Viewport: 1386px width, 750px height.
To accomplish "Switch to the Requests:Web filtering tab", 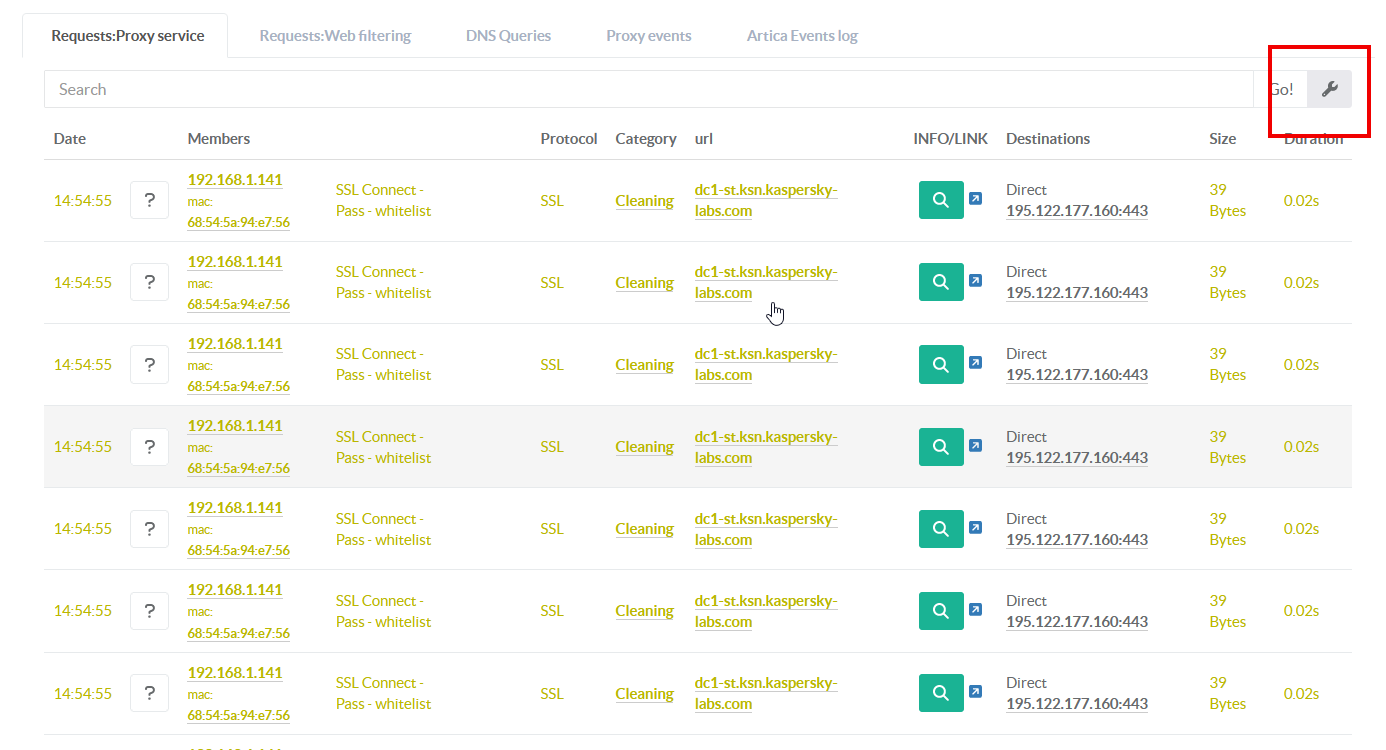I will click(x=335, y=36).
